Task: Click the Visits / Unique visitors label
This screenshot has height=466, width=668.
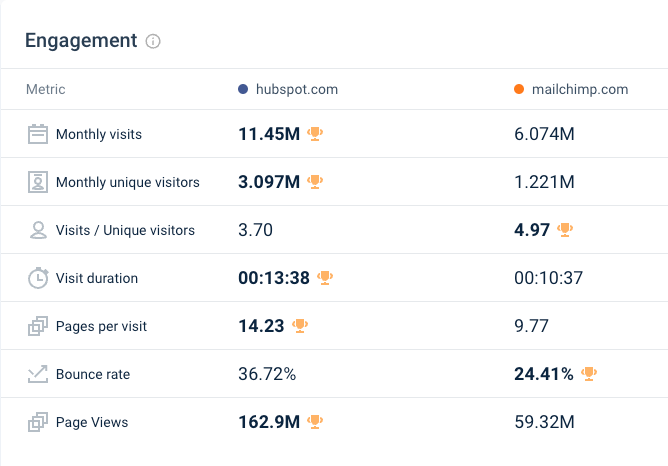Action: pyautogui.click(x=125, y=230)
